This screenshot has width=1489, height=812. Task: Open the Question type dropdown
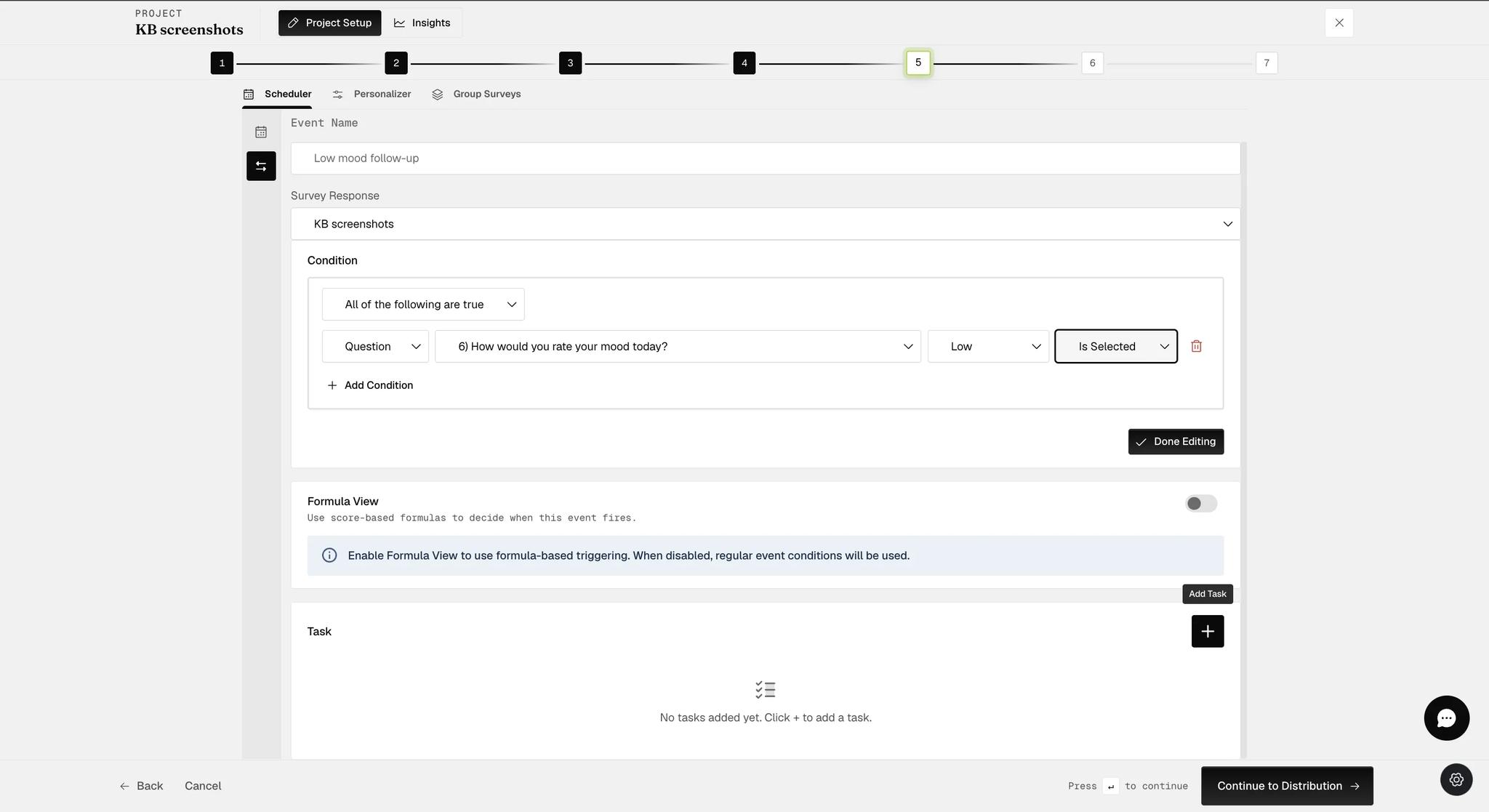click(375, 347)
